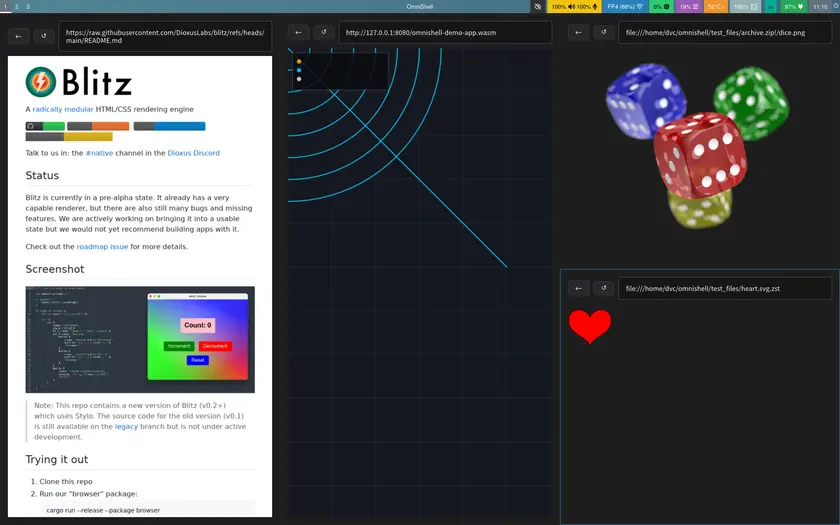
Task: Click the OmniShell title in the top bar
Action: [419, 6]
